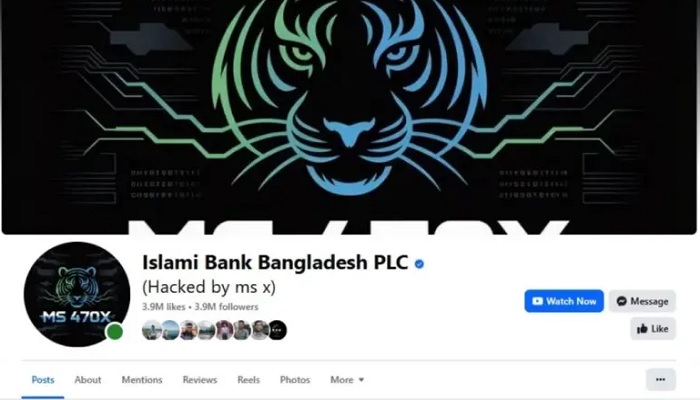
Task: Click the 3.9M followers link
Action: [x=226, y=307]
